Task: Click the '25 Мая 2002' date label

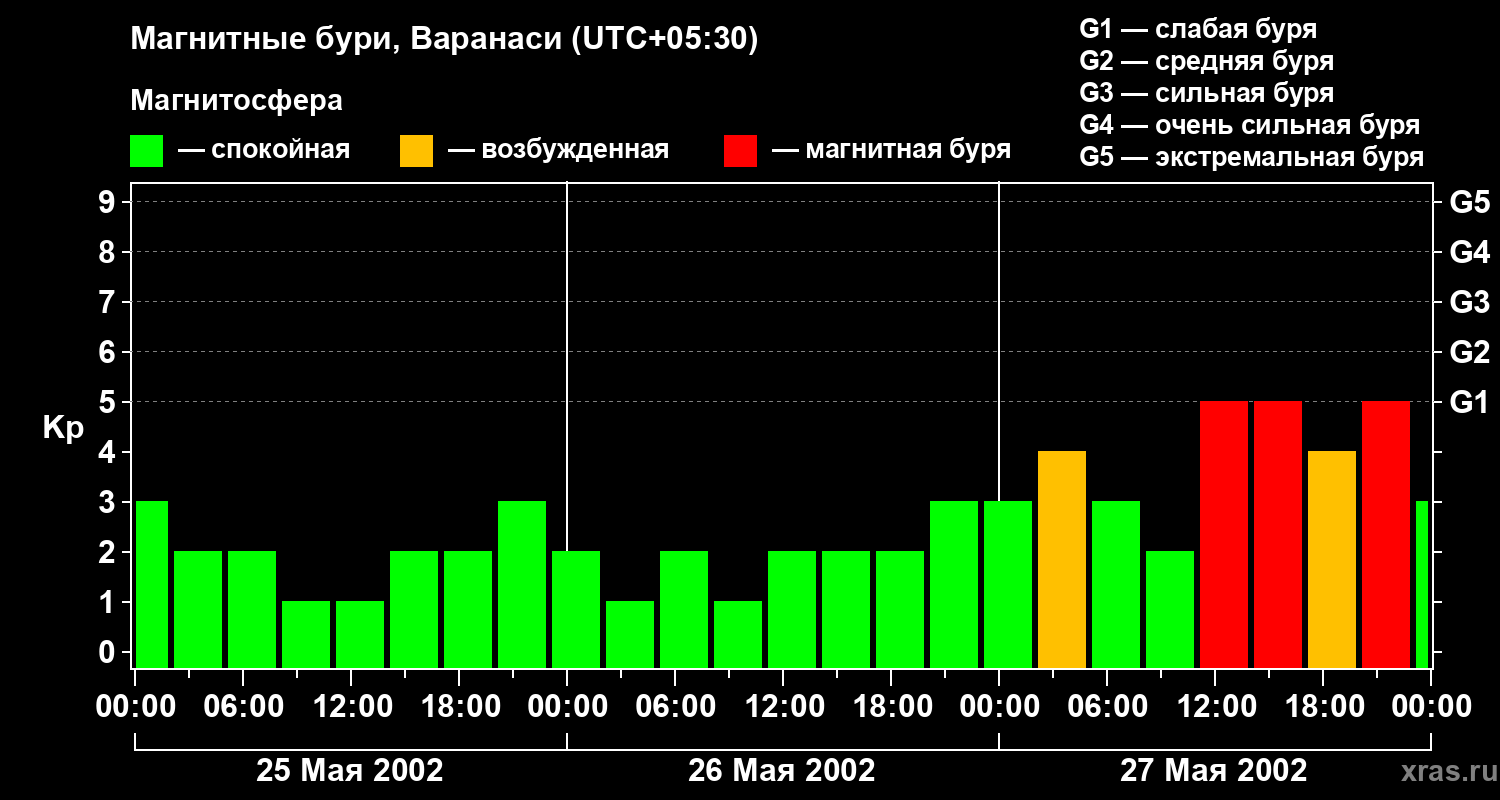Action: [x=350, y=771]
